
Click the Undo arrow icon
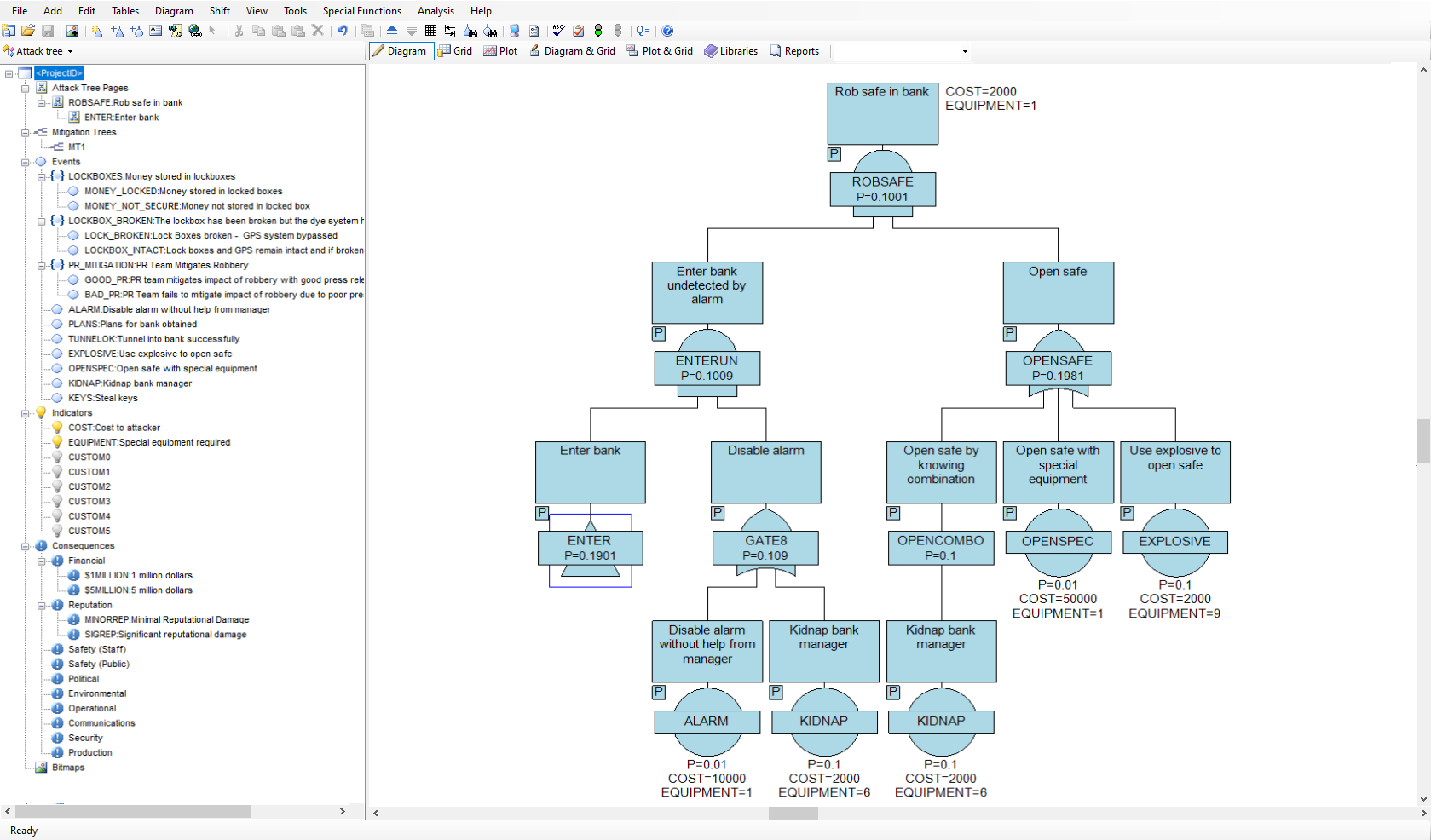(343, 31)
